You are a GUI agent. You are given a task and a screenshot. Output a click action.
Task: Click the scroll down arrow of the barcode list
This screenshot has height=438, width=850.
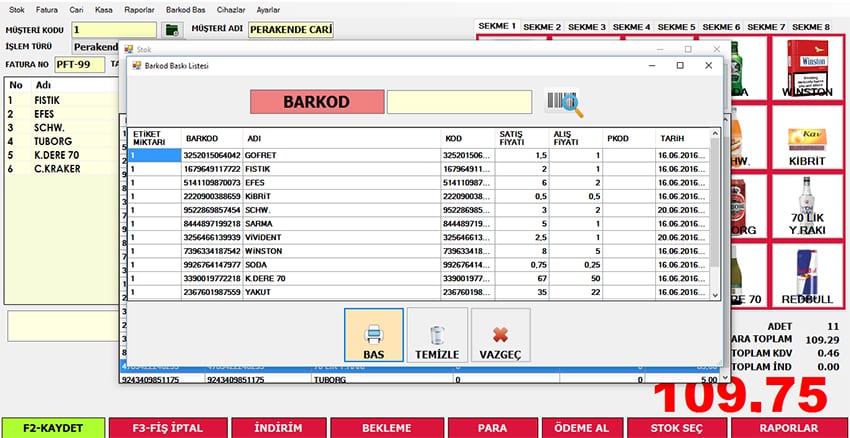715,295
